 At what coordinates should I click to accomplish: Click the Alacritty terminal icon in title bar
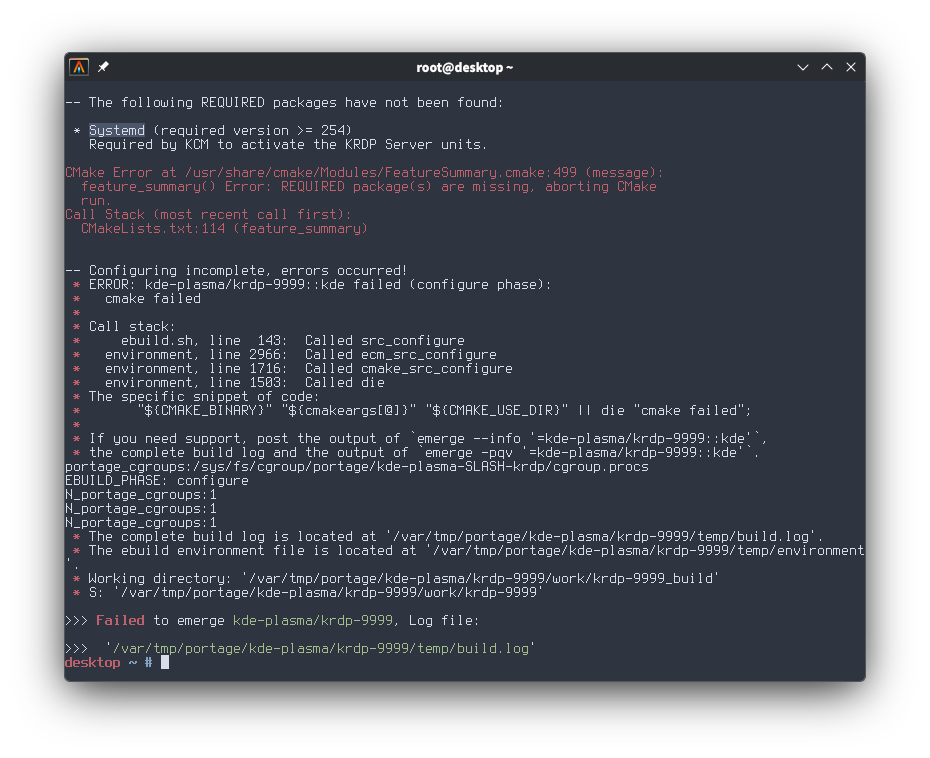tap(79, 67)
